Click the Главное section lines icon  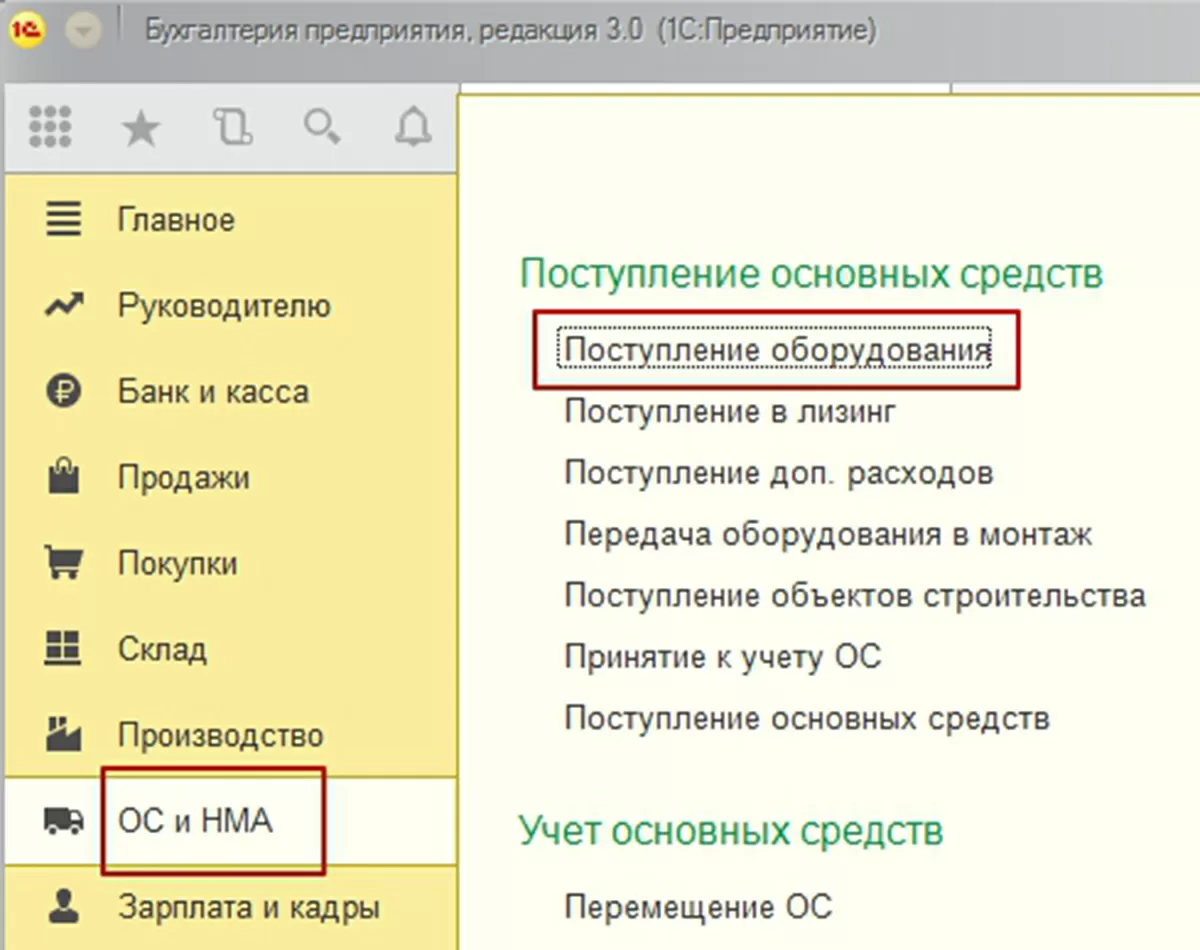coord(63,220)
